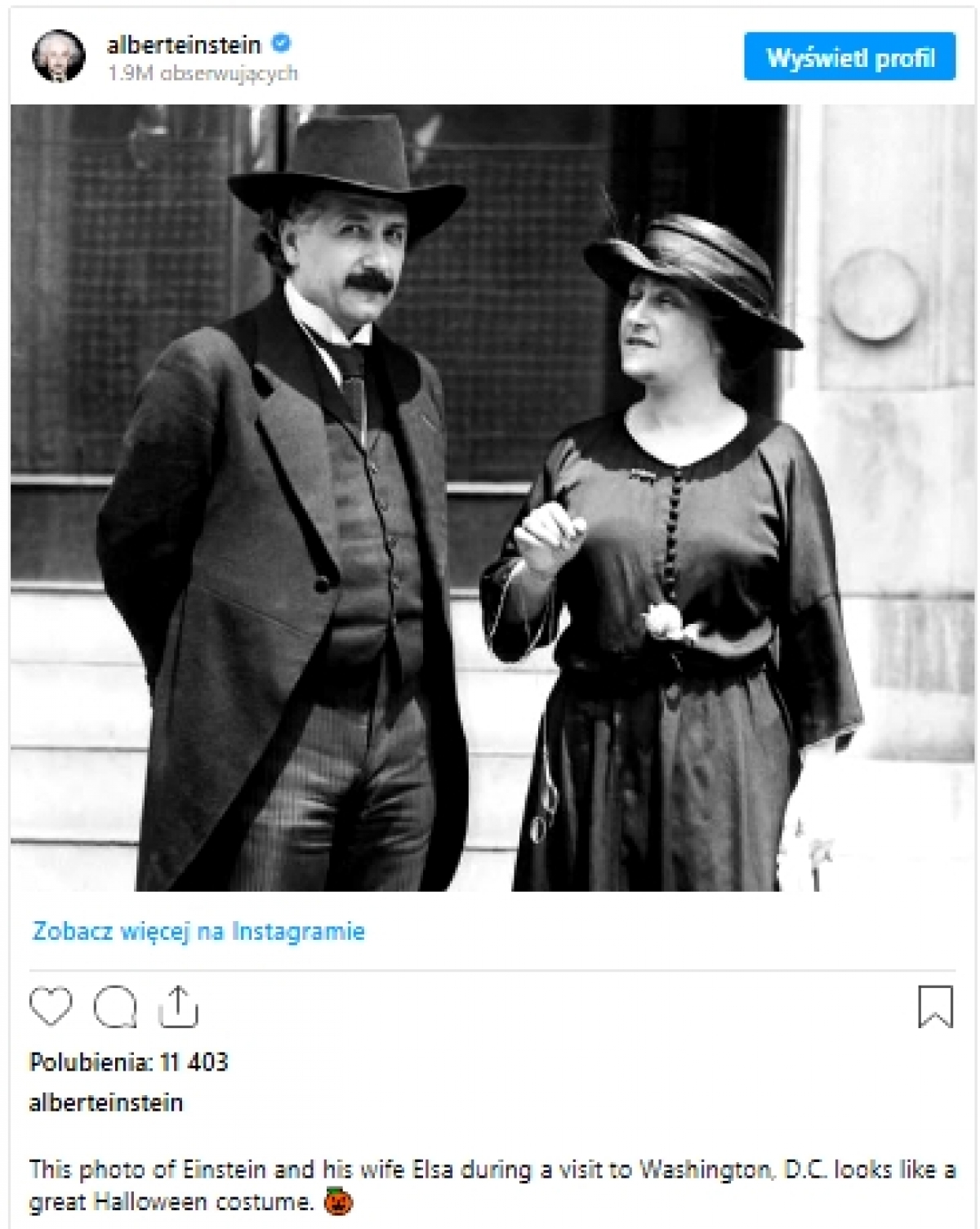View likes via Polubienia: 11 403
Screen dimensions: 980x1229
pos(129,1062)
